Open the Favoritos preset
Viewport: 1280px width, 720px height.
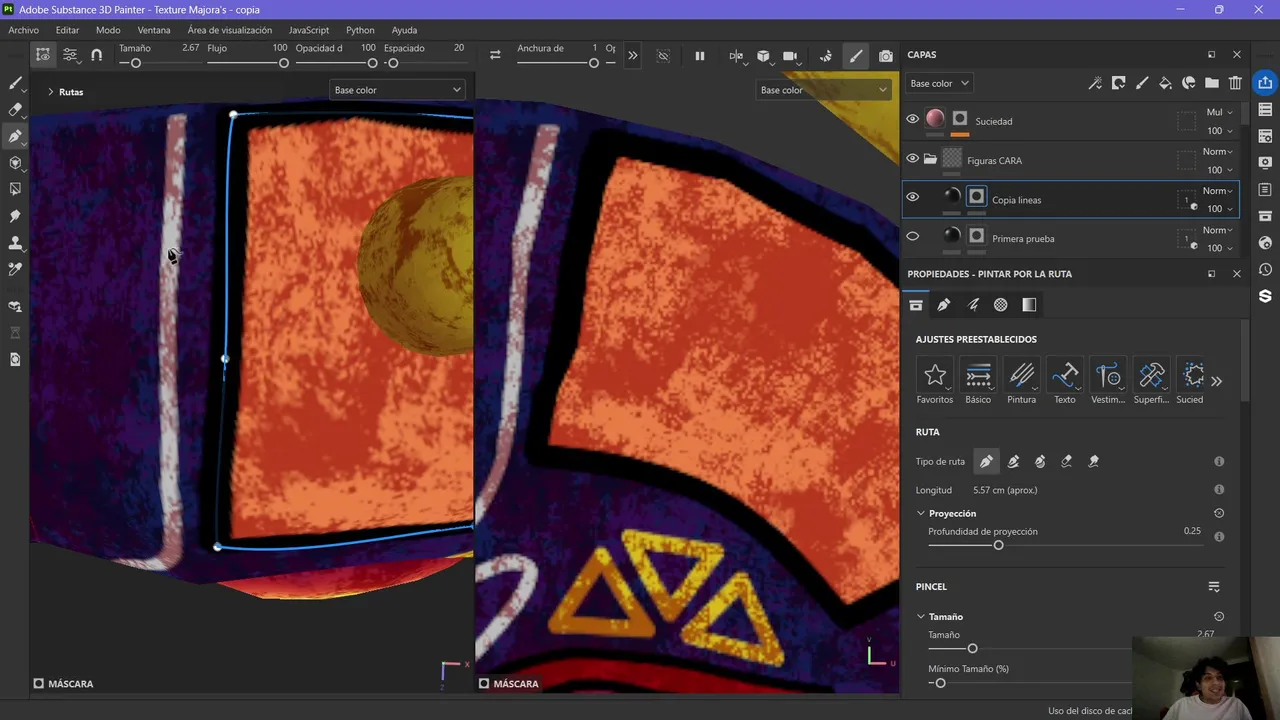[x=935, y=381]
